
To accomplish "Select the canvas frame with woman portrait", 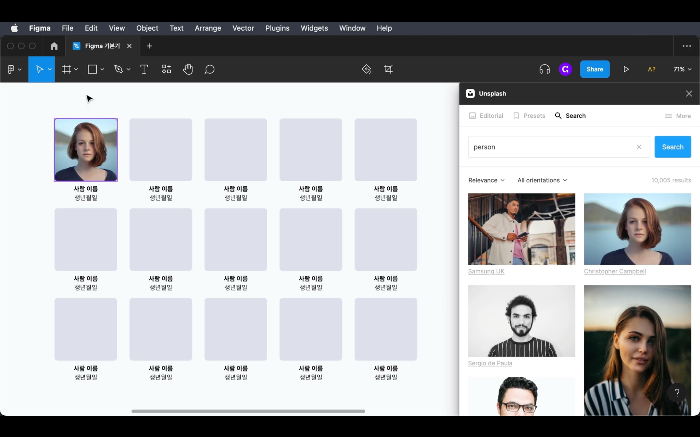I will click(x=86, y=150).
